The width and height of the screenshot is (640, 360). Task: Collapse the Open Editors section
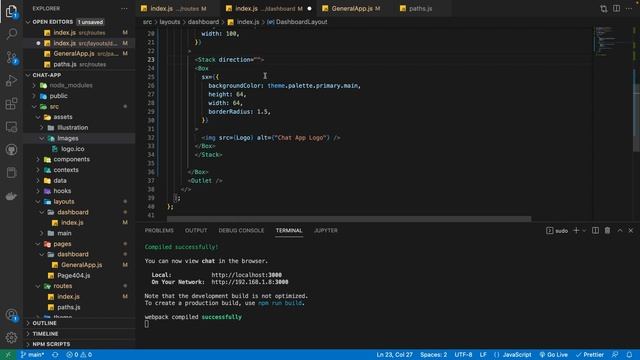coord(53,22)
